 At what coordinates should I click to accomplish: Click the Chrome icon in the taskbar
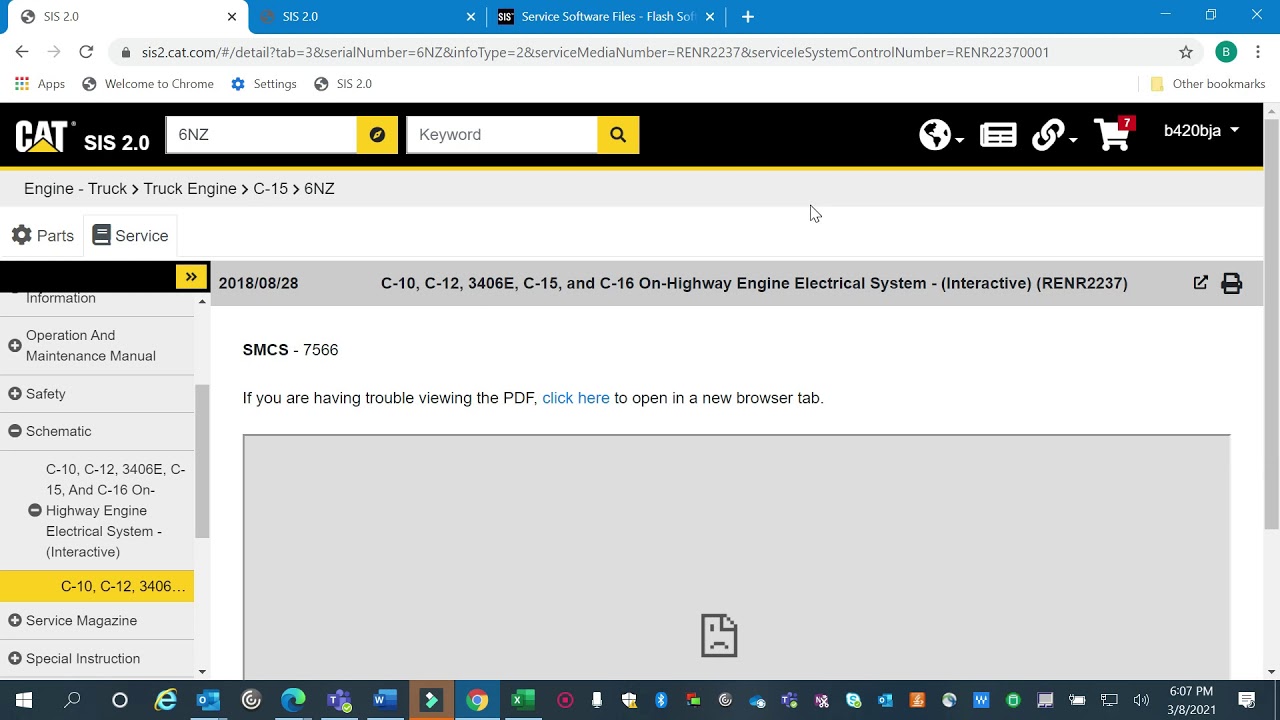pyautogui.click(x=476, y=700)
